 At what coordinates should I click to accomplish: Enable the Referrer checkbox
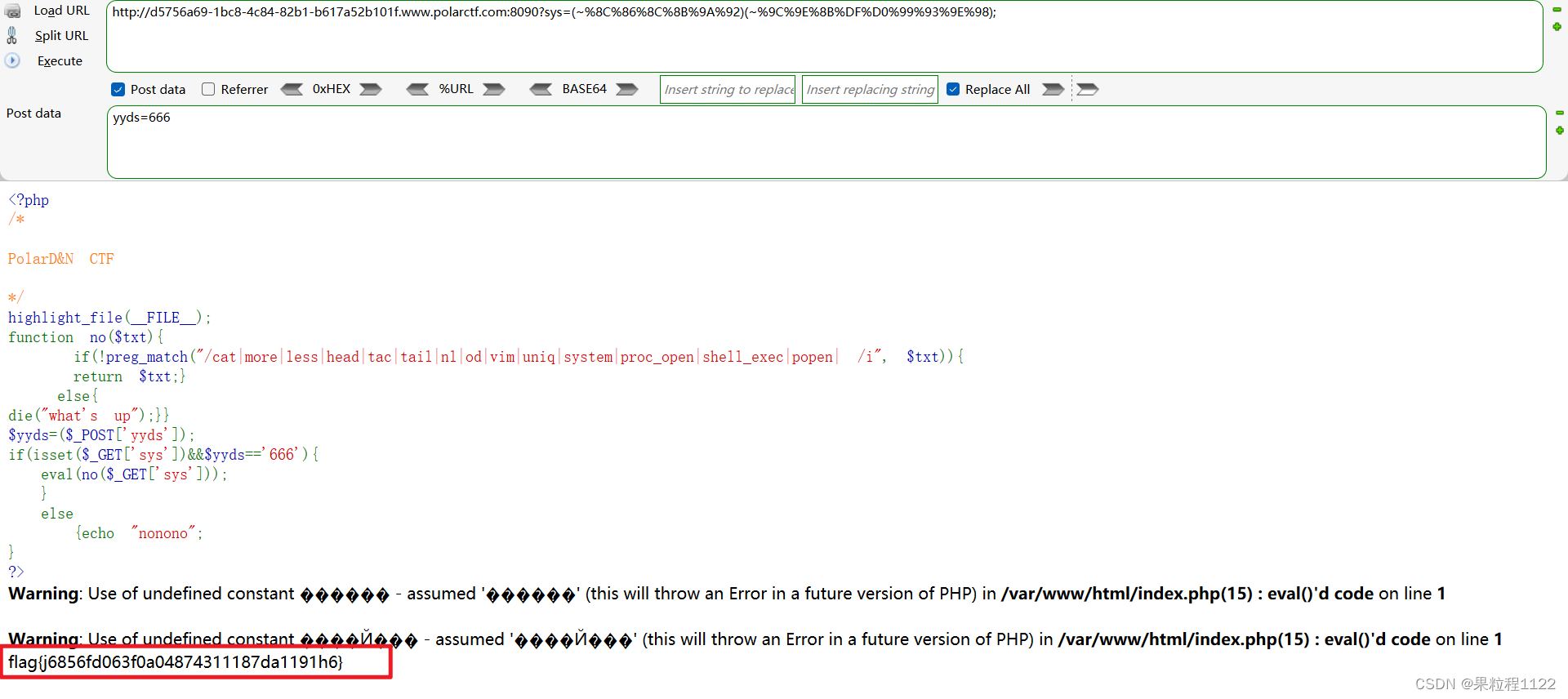pyautogui.click(x=208, y=89)
